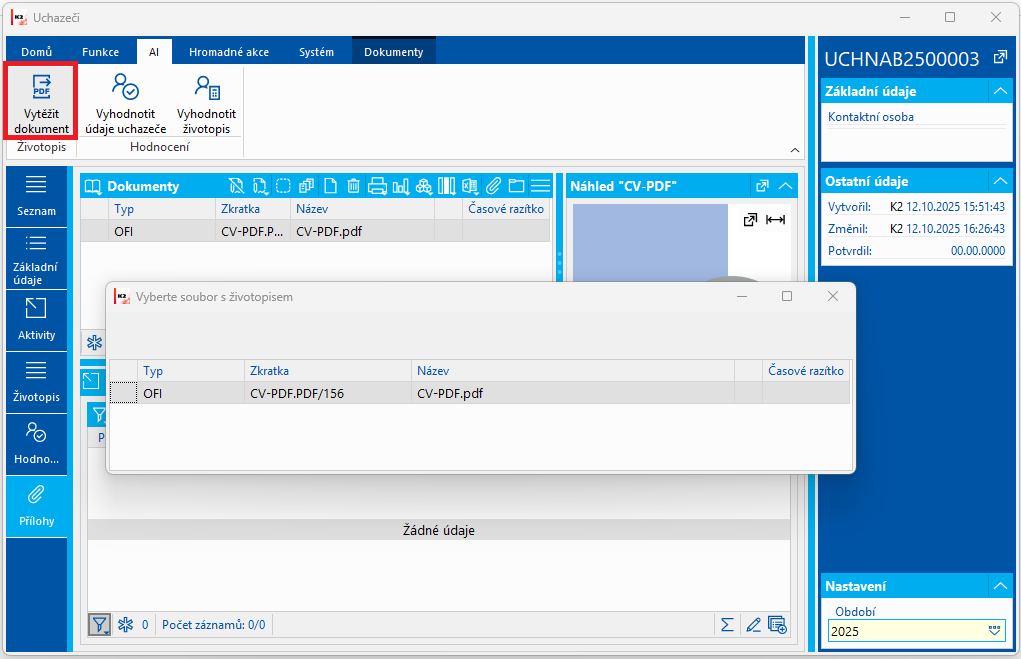Fit preview to width with the arrows icon

(x=775, y=220)
